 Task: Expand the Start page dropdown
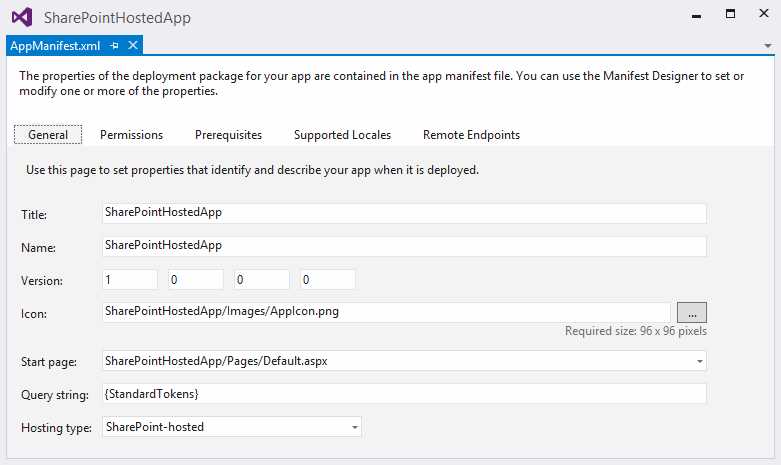point(699,361)
